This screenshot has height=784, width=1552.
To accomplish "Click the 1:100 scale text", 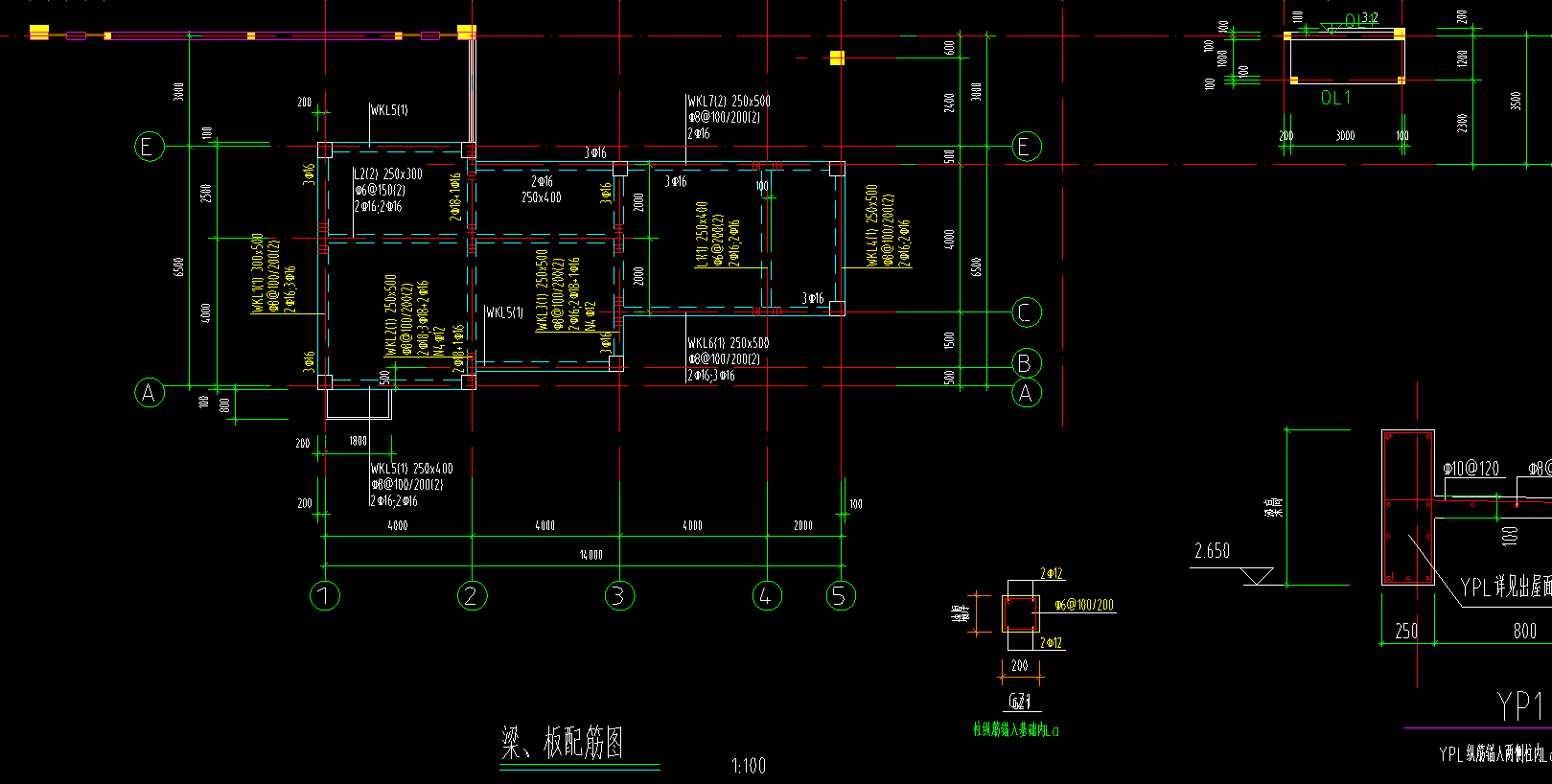I will point(749,766).
